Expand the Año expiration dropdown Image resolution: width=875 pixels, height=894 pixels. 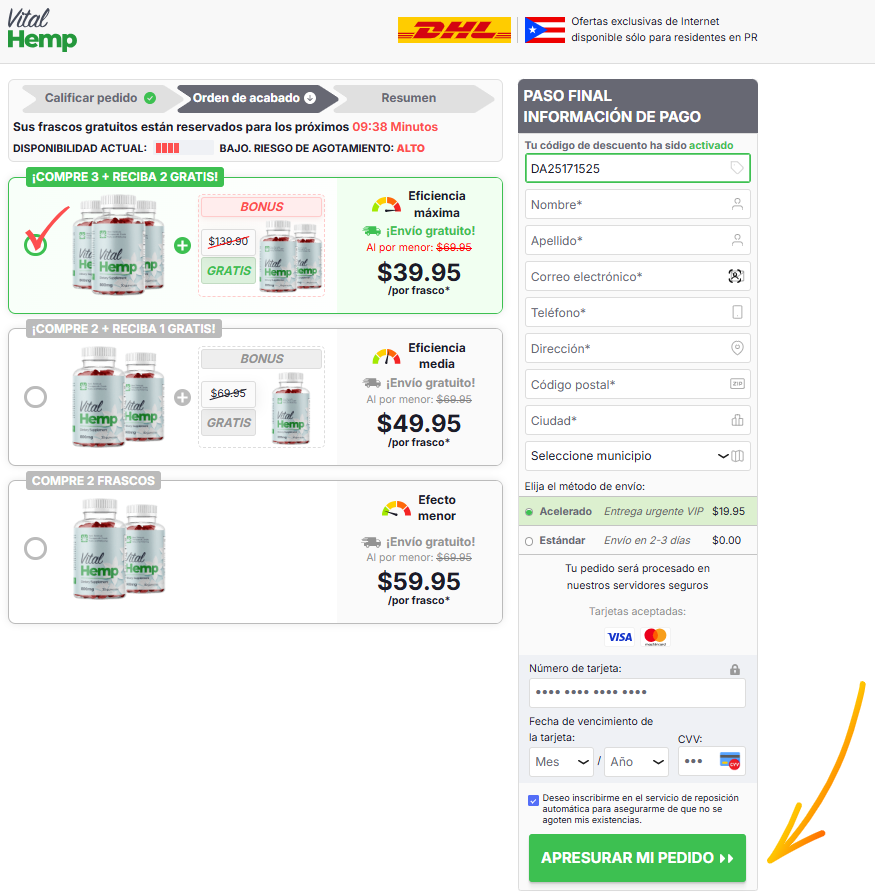[x=636, y=762]
